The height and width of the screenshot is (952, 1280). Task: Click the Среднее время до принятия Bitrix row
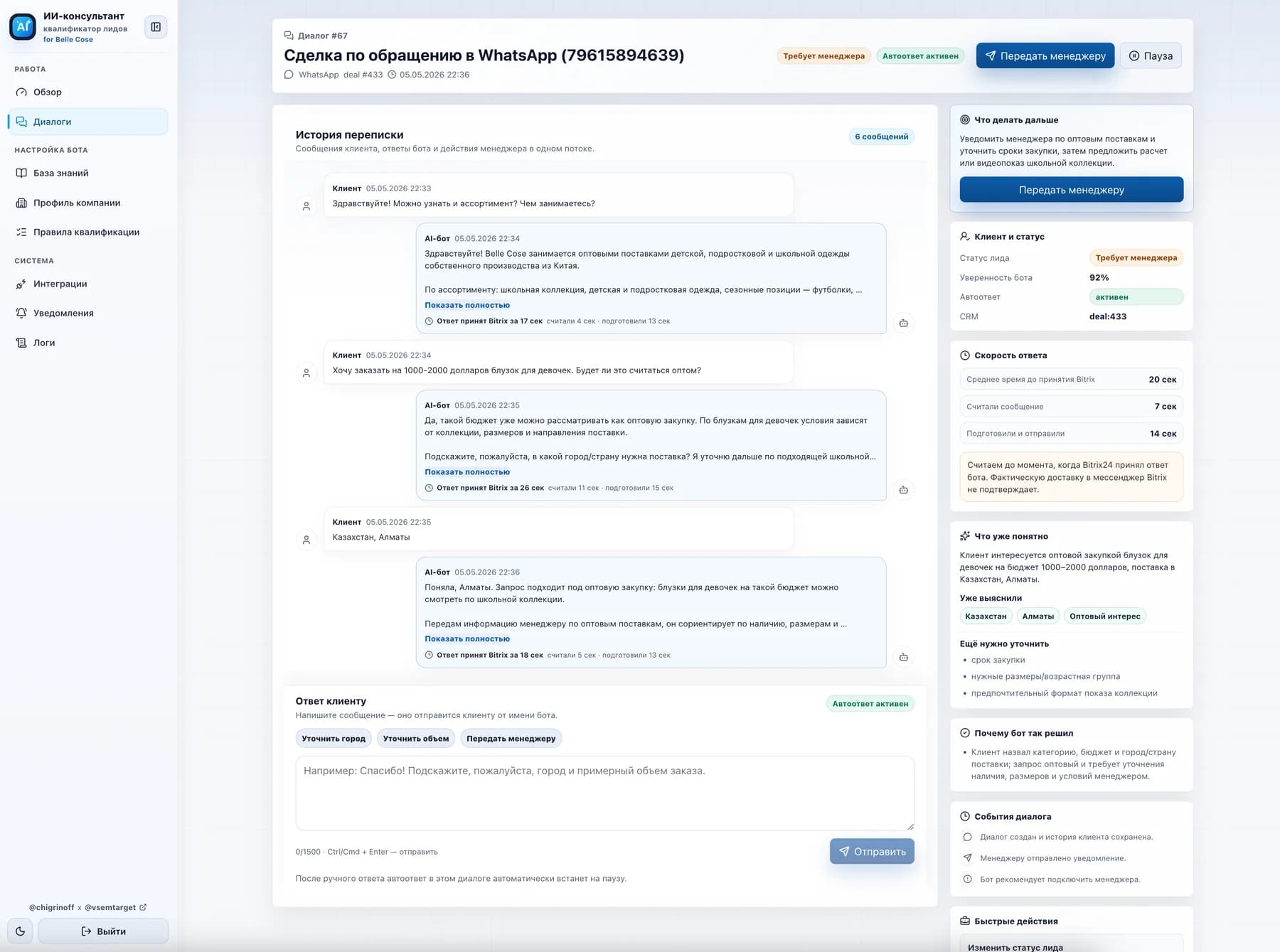(x=1071, y=380)
